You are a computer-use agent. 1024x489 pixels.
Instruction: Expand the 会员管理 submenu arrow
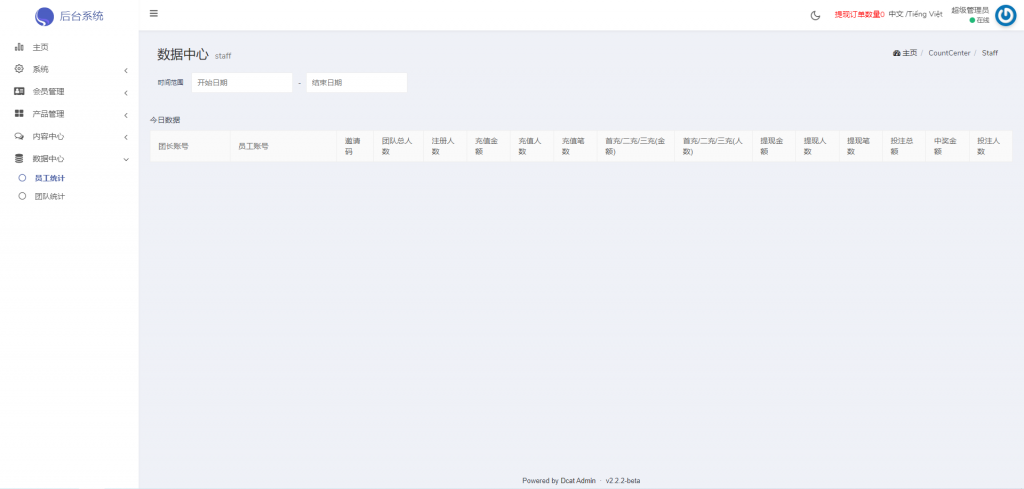point(125,92)
